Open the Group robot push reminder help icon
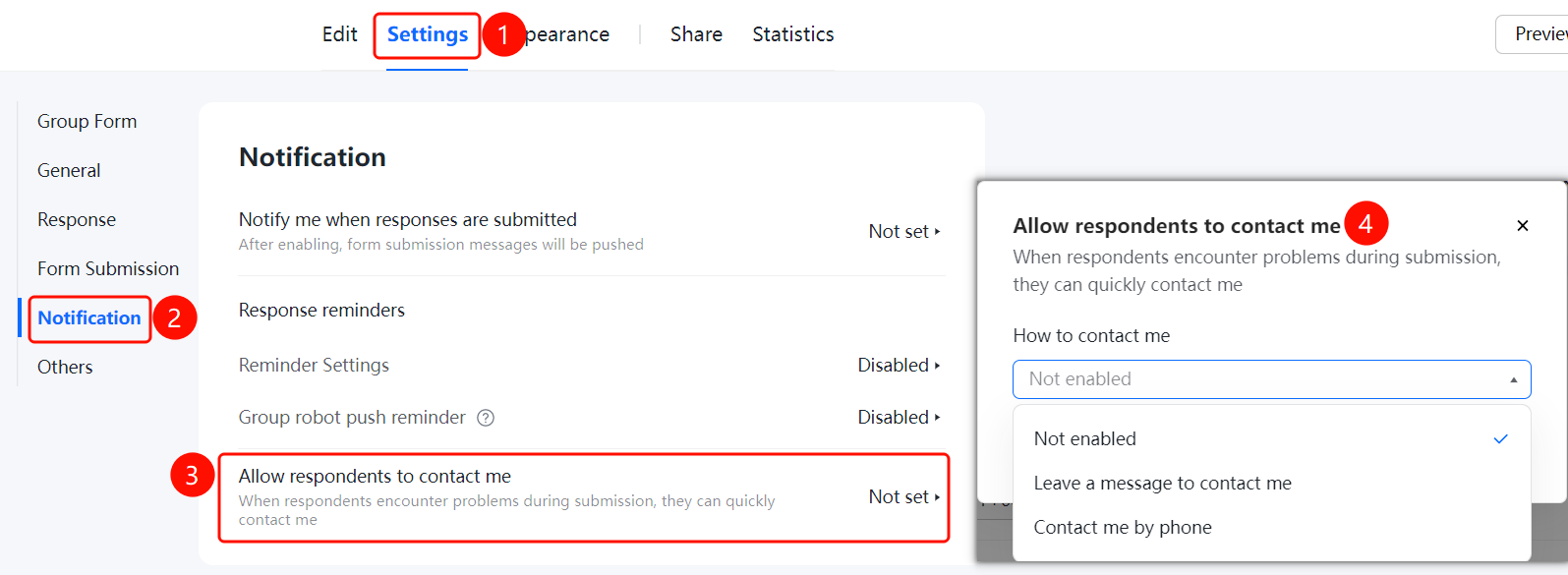 (486, 418)
